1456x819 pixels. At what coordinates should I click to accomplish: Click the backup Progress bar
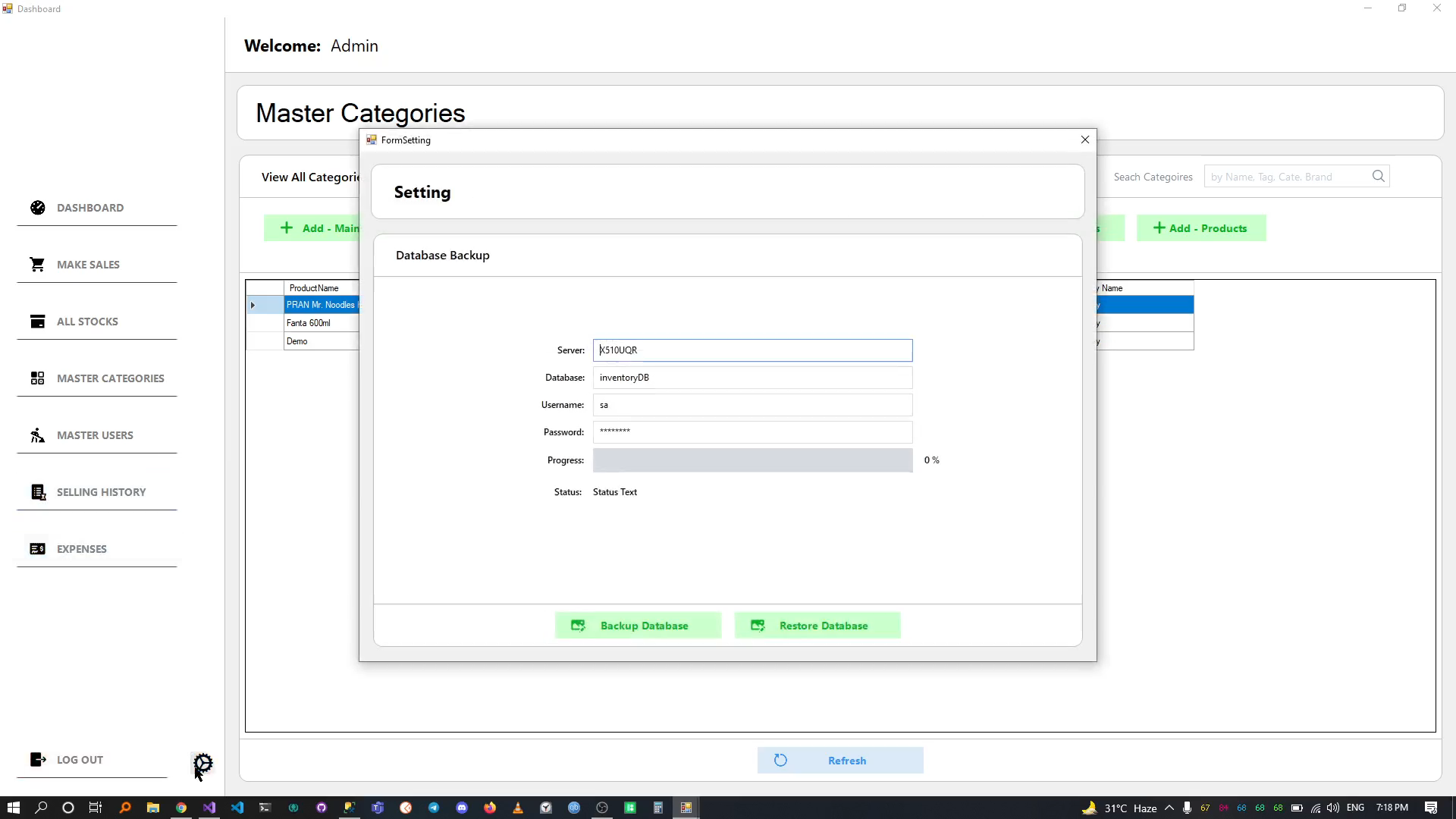tap(752, 460)
